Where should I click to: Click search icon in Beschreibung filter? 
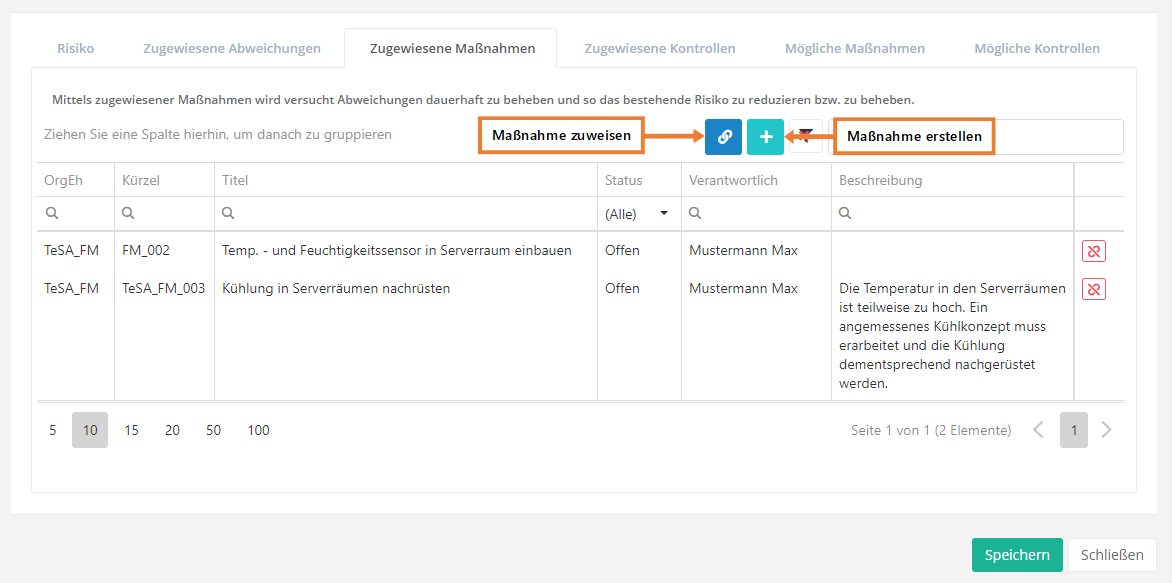[x=846, y=213]
